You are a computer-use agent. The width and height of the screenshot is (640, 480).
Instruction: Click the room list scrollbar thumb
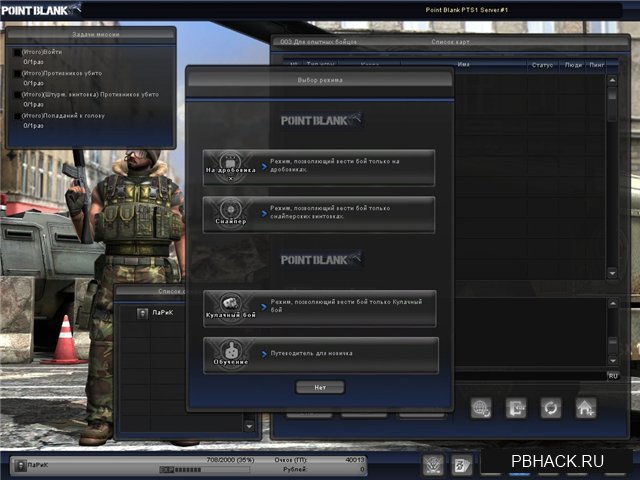tap(612, 95)
